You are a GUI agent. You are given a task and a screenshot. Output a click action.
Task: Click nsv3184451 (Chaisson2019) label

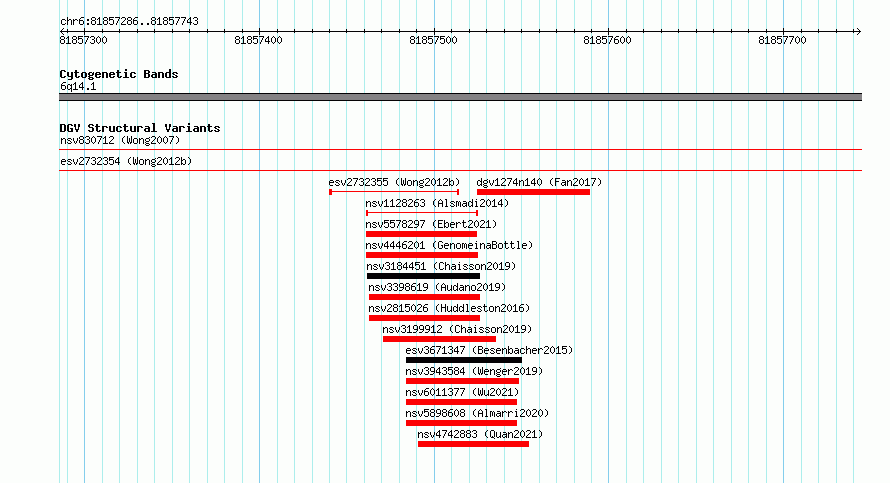441,266
